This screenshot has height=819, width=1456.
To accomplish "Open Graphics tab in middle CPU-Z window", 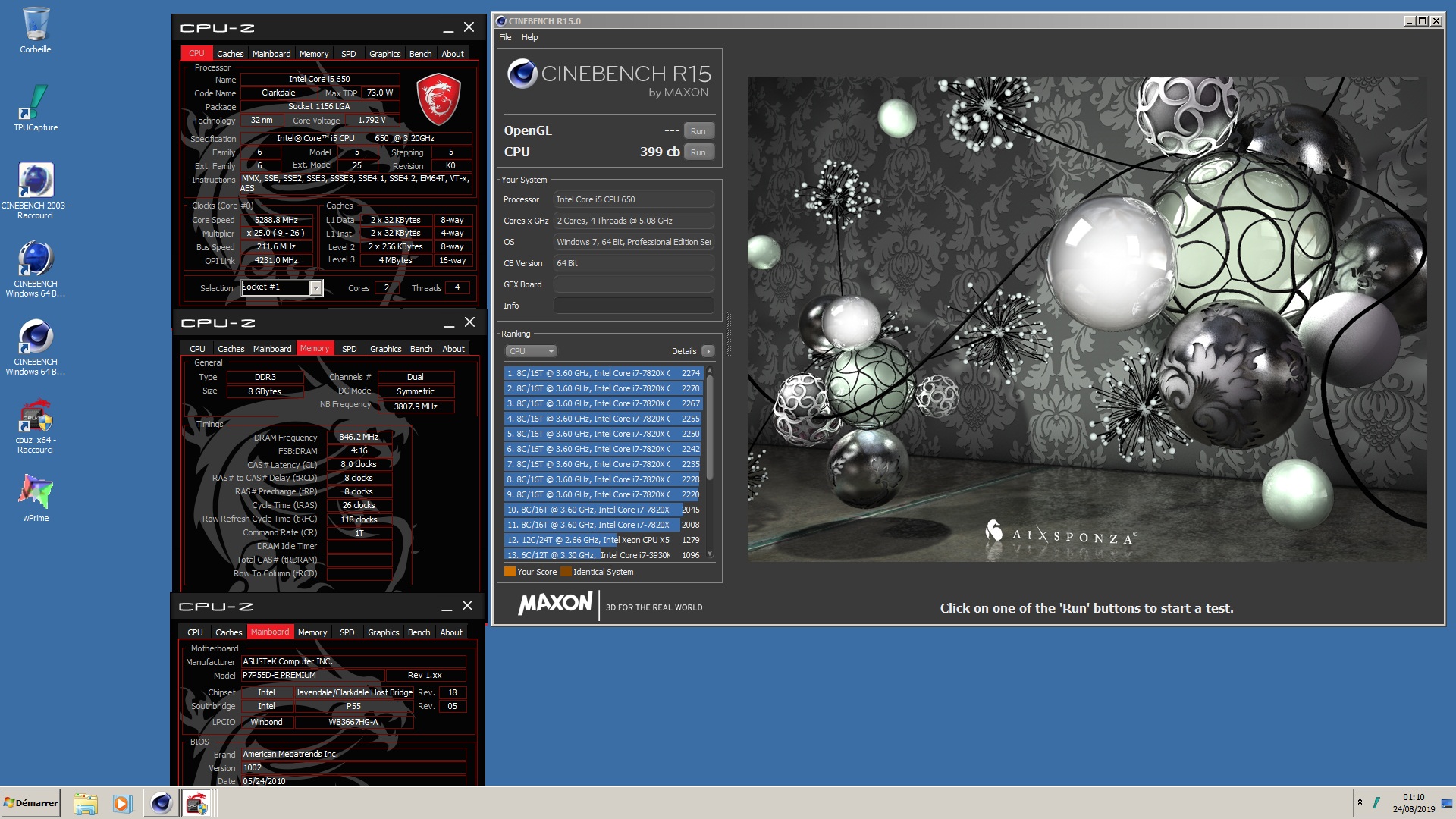I will pyautogui.click(x=385, y=349).
